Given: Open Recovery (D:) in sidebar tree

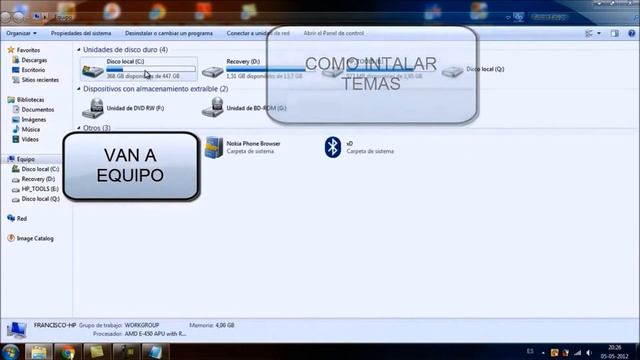Looking at the screenshot, I should tap(38, 179).
